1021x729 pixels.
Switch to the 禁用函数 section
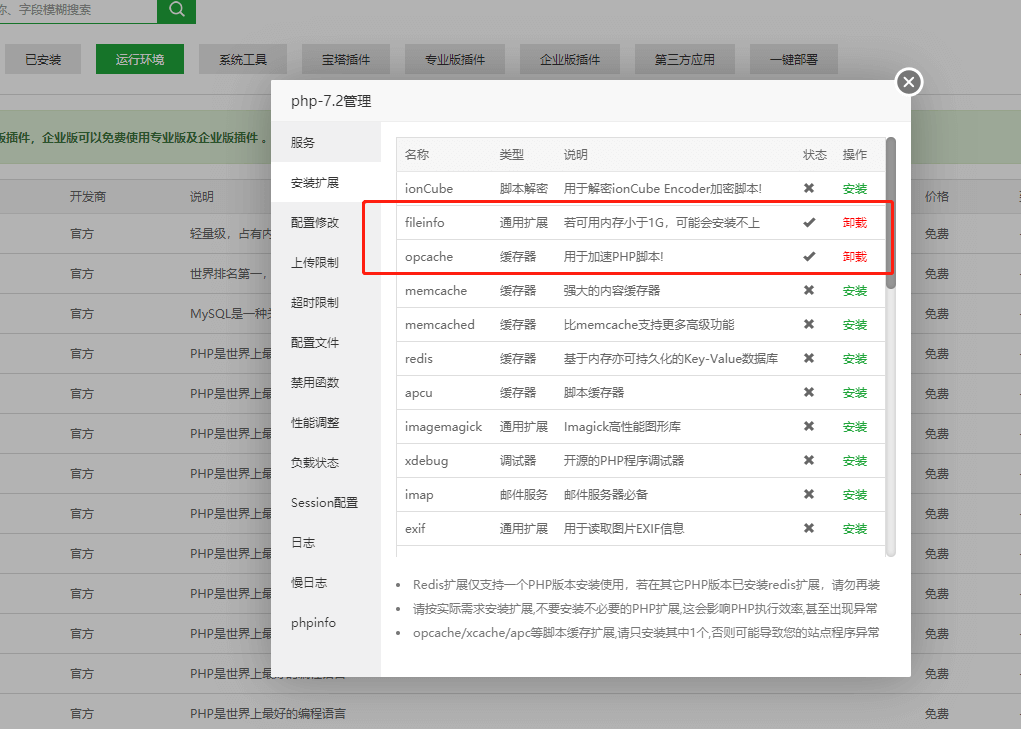click(315, 382)
